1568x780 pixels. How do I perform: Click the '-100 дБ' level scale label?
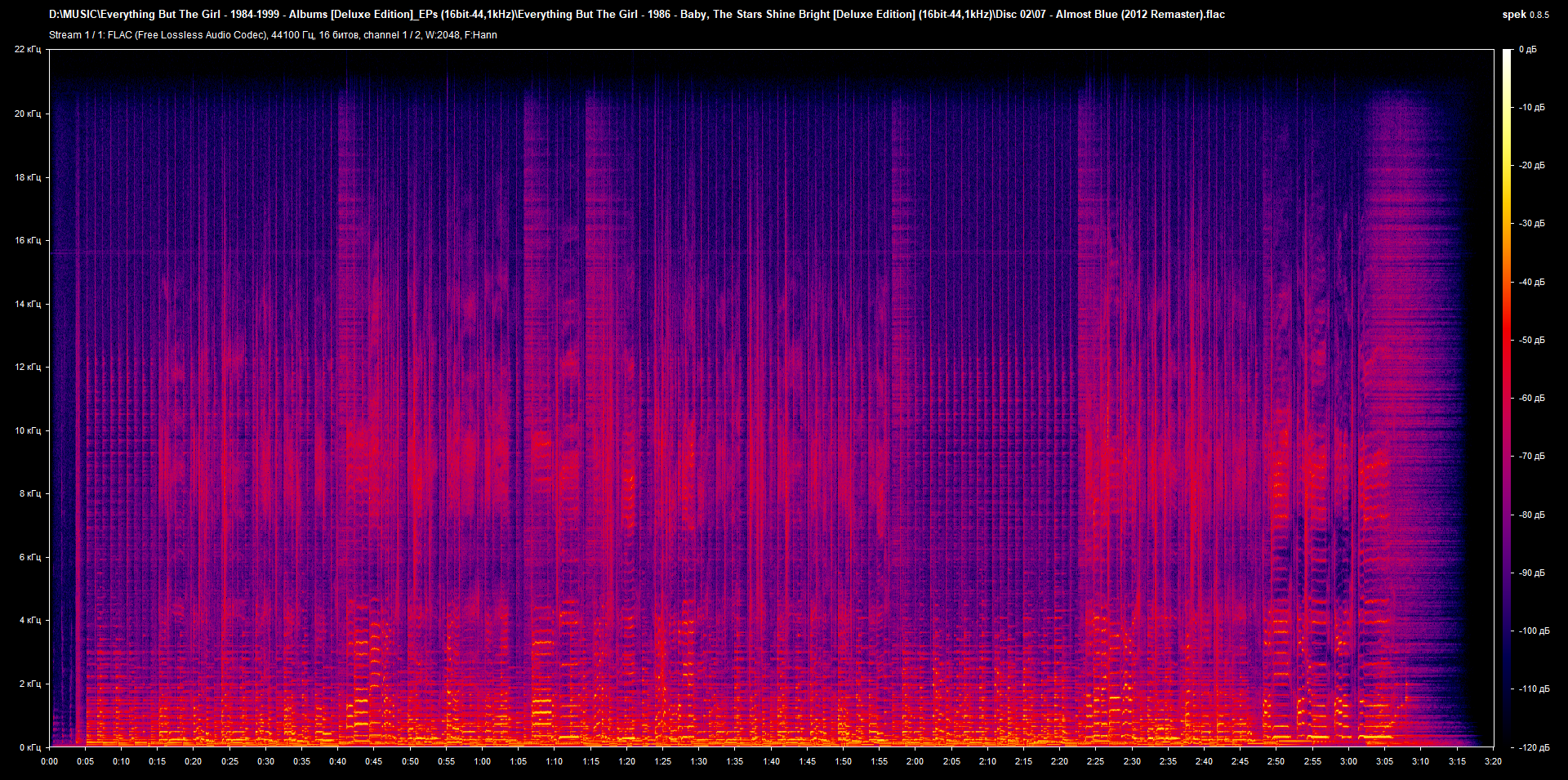pyautogui.click(x=1535, y=631)
